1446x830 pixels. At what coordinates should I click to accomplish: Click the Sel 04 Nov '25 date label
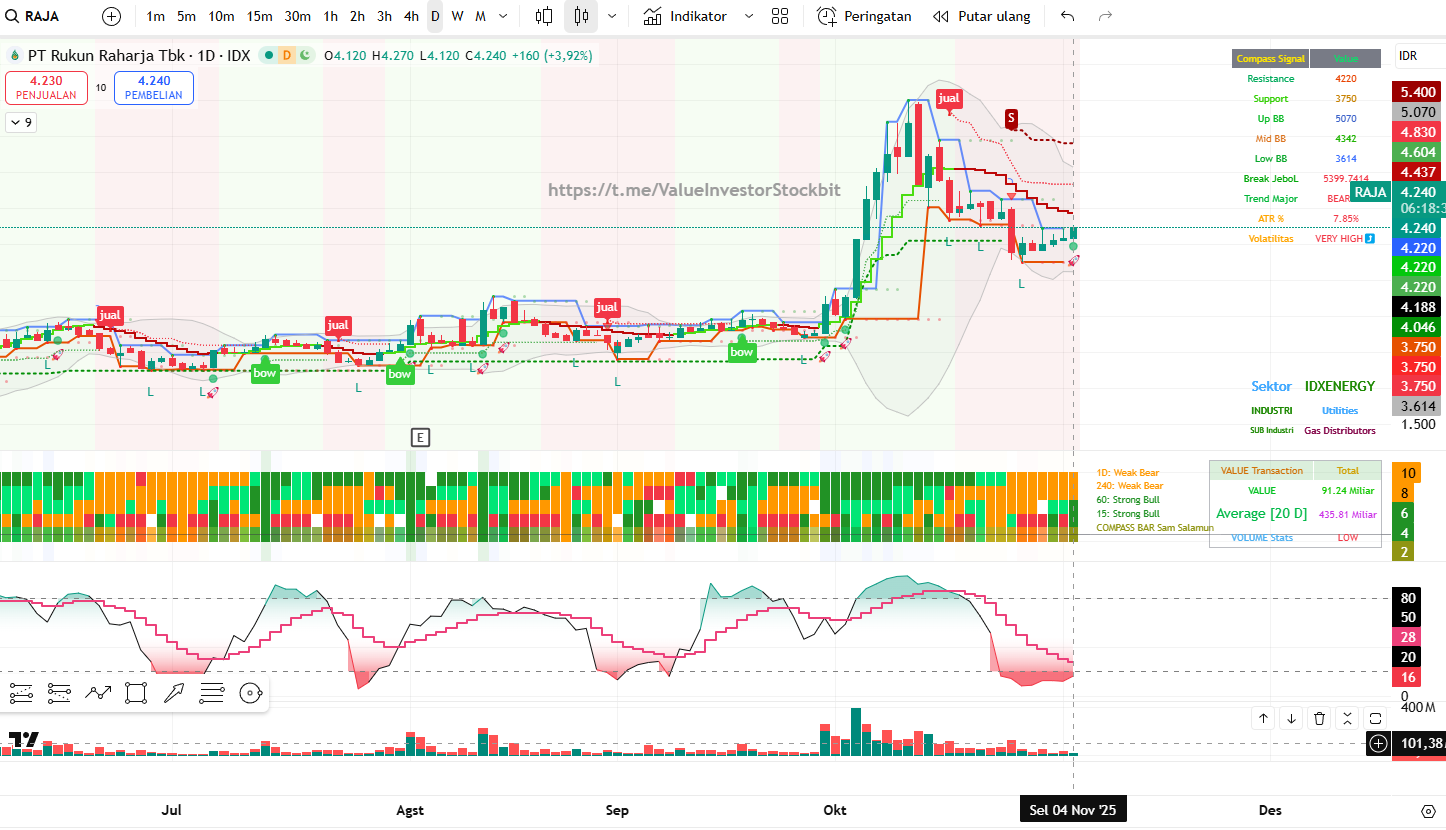[x=1073, y=810]
